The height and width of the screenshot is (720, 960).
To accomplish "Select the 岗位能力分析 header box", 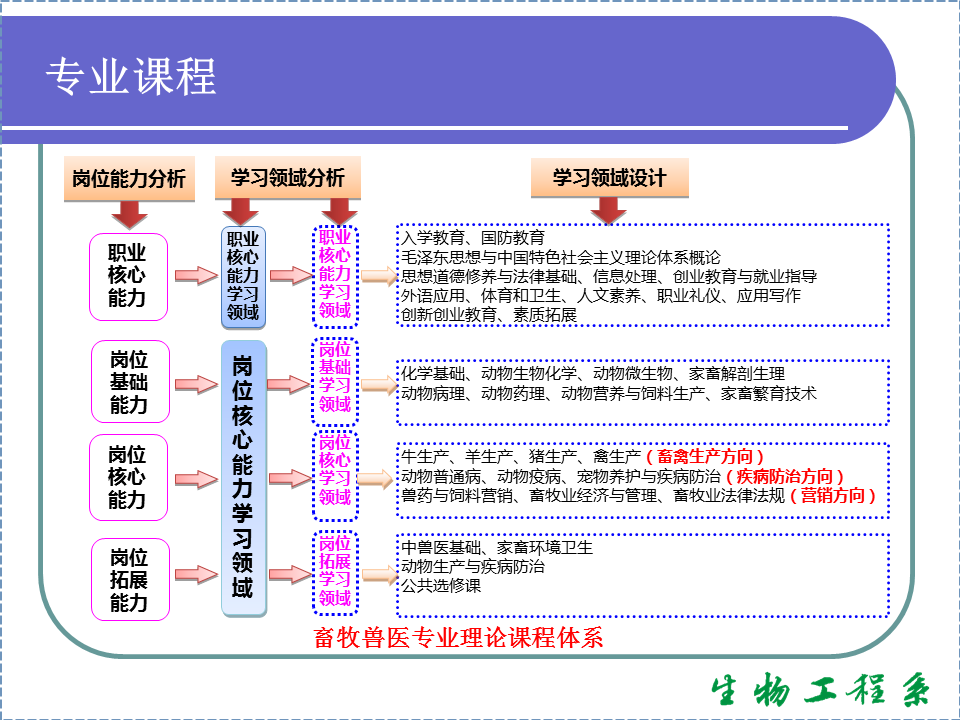I will [x=129, y=179].
